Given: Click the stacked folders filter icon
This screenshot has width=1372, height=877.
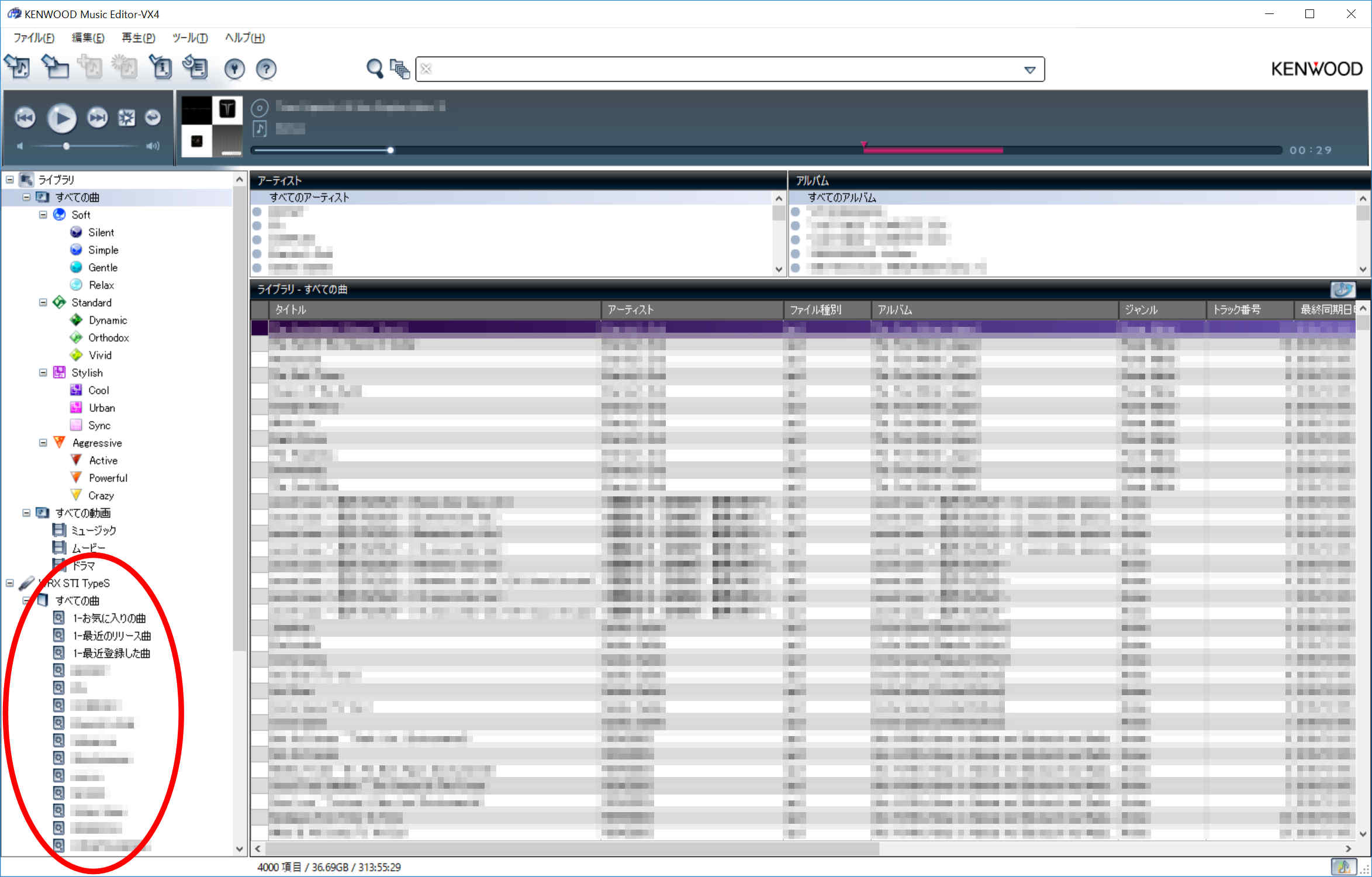Looking at the screenshot, I should [x=400, y=69].
